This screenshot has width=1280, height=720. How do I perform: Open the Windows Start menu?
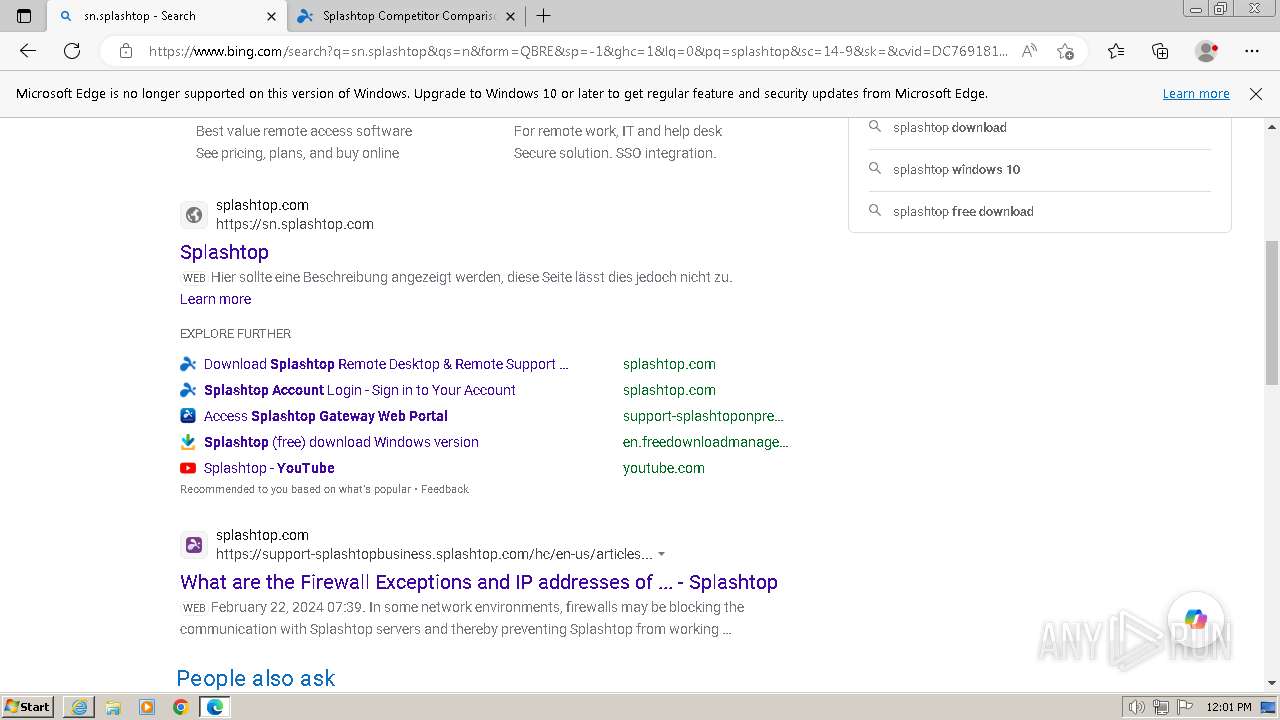click(x=28, y=706)
